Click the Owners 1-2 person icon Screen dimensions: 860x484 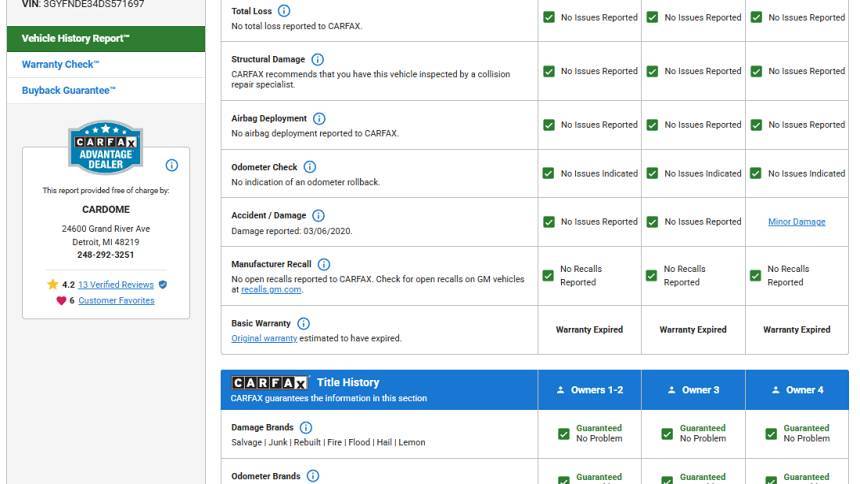point(561,390)
